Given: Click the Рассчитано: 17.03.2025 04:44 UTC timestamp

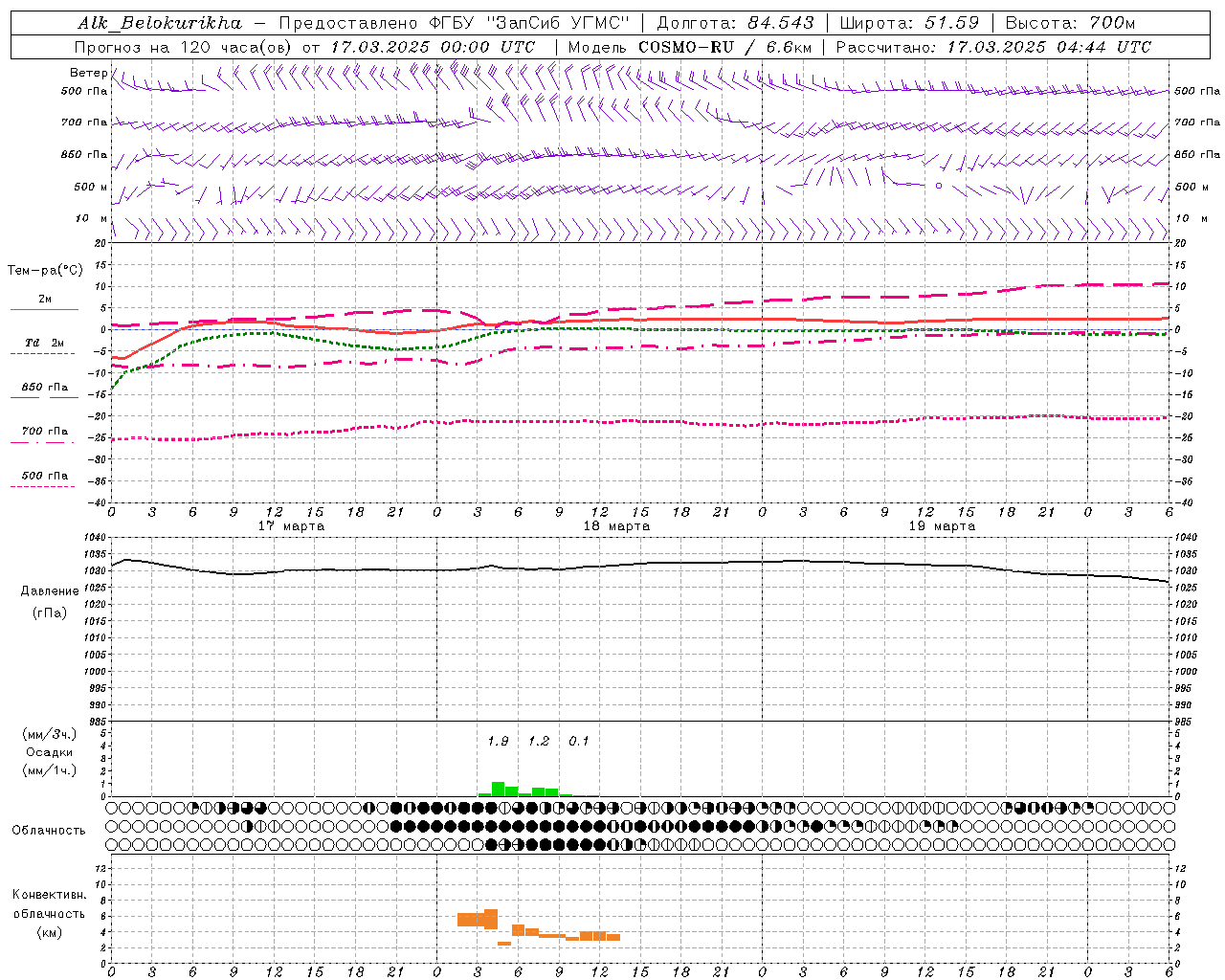Looking at the screenshot, I should (x=993, y=47).
